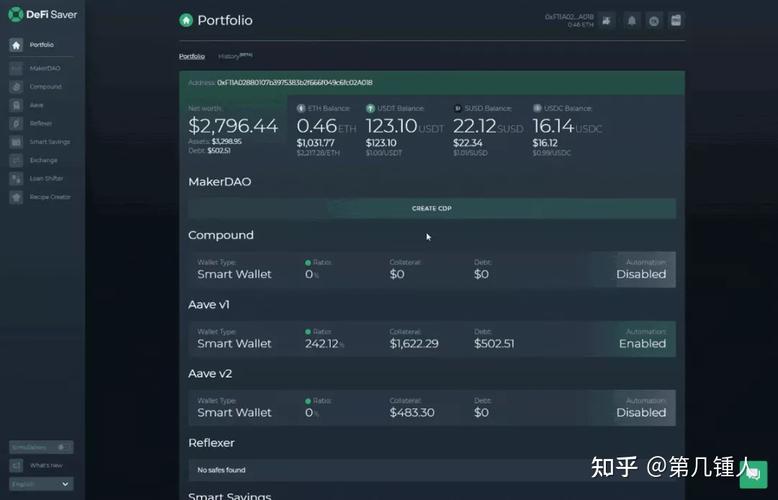This screenshot has width=778, height=500.
Task: Click the wallet icon in top-right corner
Action: tap(676, 21)
